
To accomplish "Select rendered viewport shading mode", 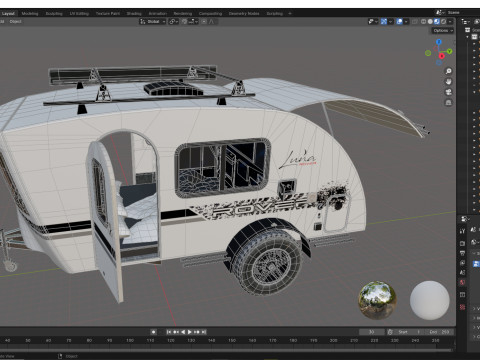I will click(x=444, y=21).
